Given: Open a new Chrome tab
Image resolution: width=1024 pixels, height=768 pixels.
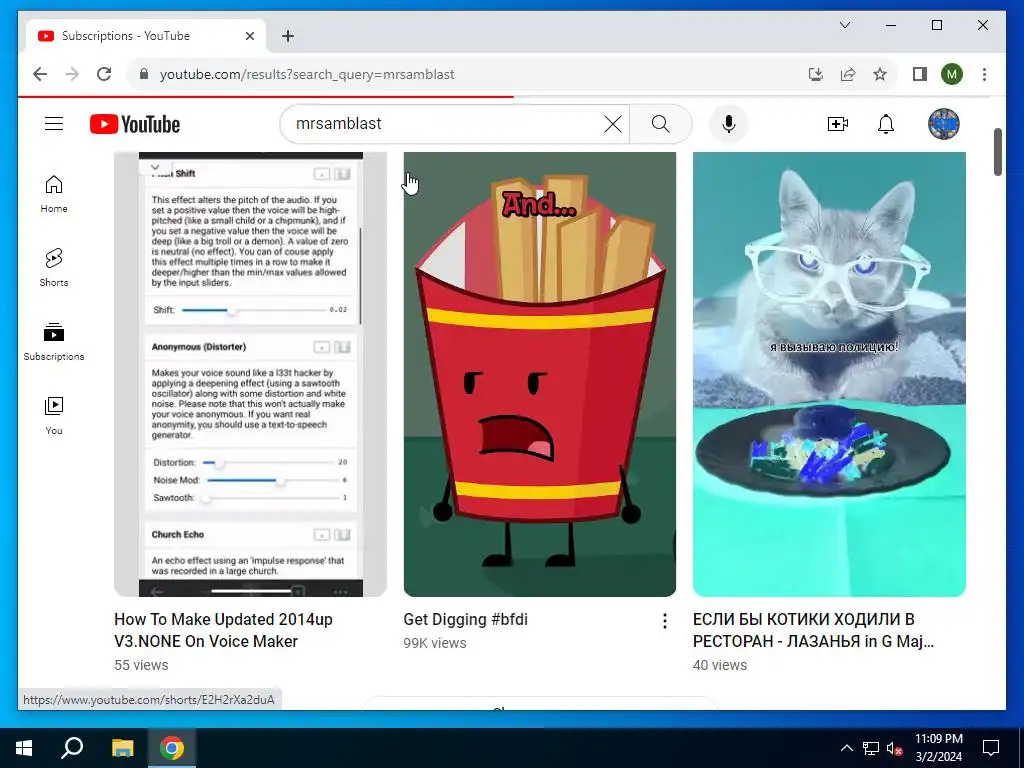Looking at the screenshot, I should 288,36.
